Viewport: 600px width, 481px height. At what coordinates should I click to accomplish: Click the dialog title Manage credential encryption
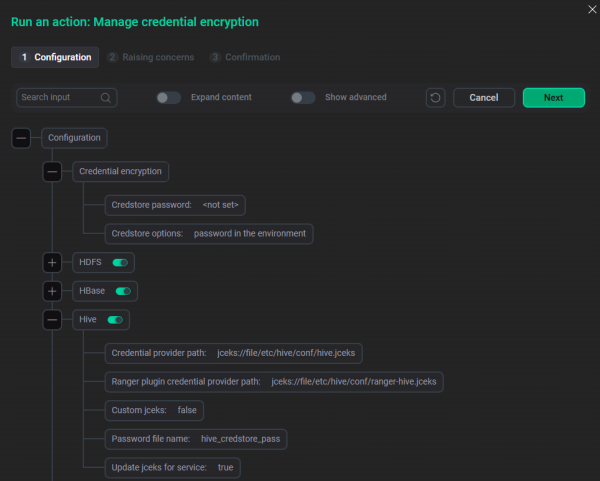pos(135,22)
